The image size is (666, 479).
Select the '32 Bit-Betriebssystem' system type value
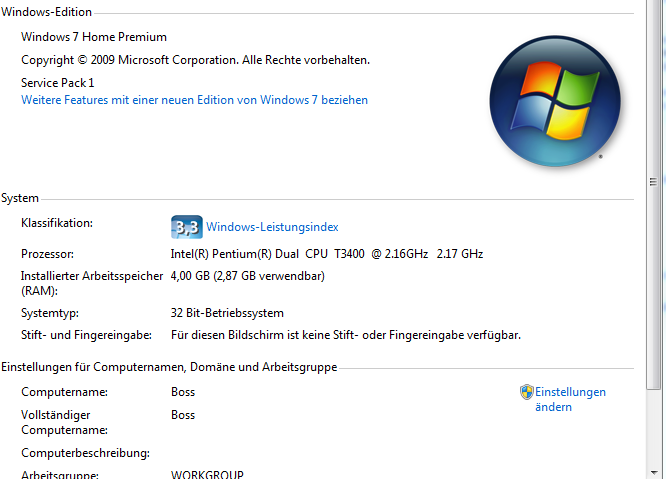point(227,313)
